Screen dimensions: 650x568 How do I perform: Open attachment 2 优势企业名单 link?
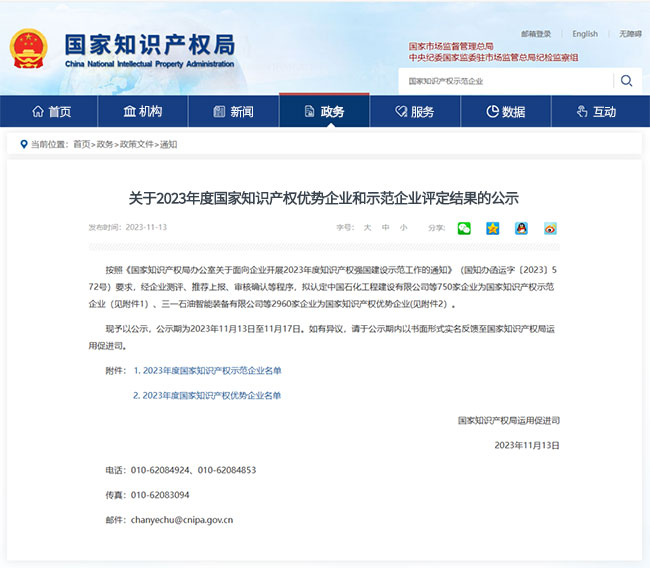pyautogui.click(x=207, y=395)
